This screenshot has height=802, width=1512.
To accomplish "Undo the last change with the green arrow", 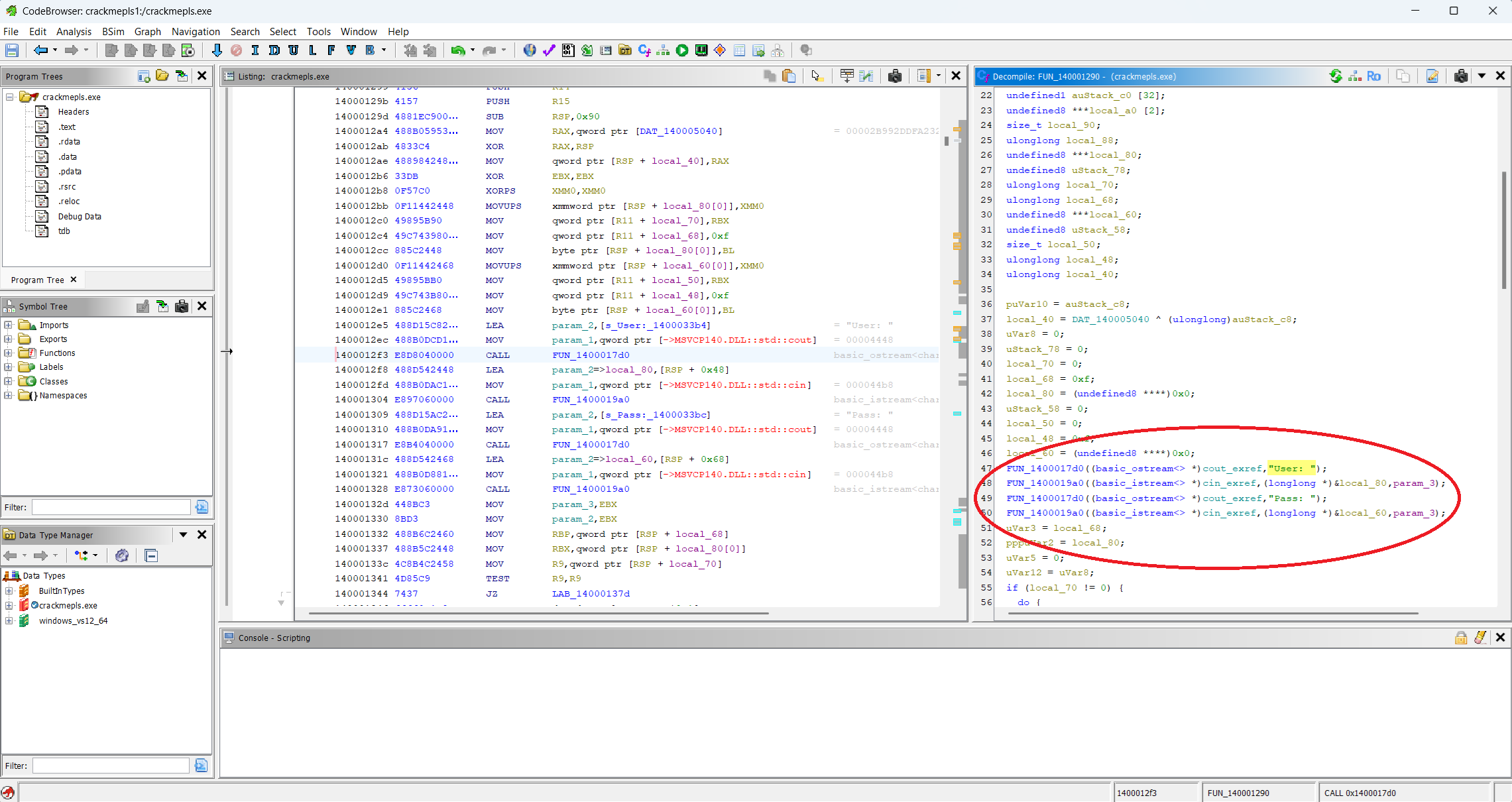I will (x=457, y=50).
